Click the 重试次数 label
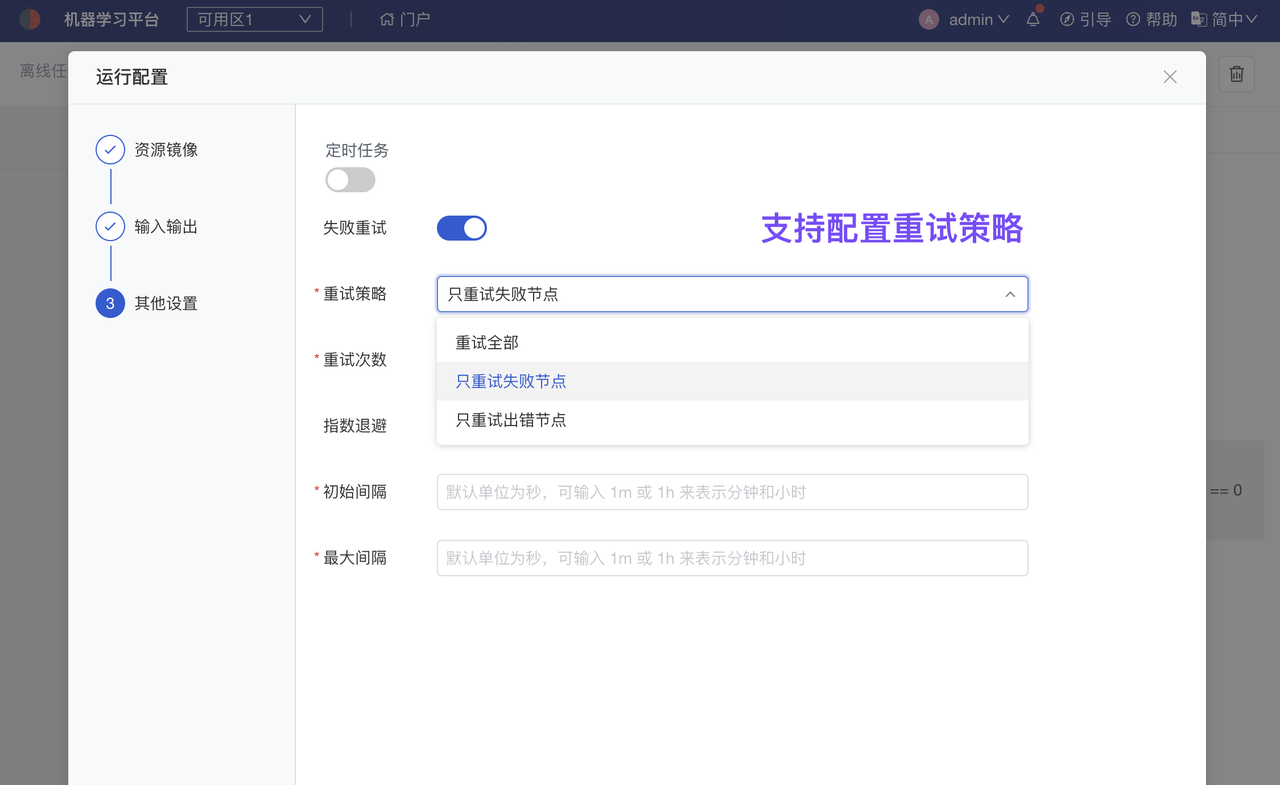Viewport: 1280px width, 785px height. tap(355, 360)
